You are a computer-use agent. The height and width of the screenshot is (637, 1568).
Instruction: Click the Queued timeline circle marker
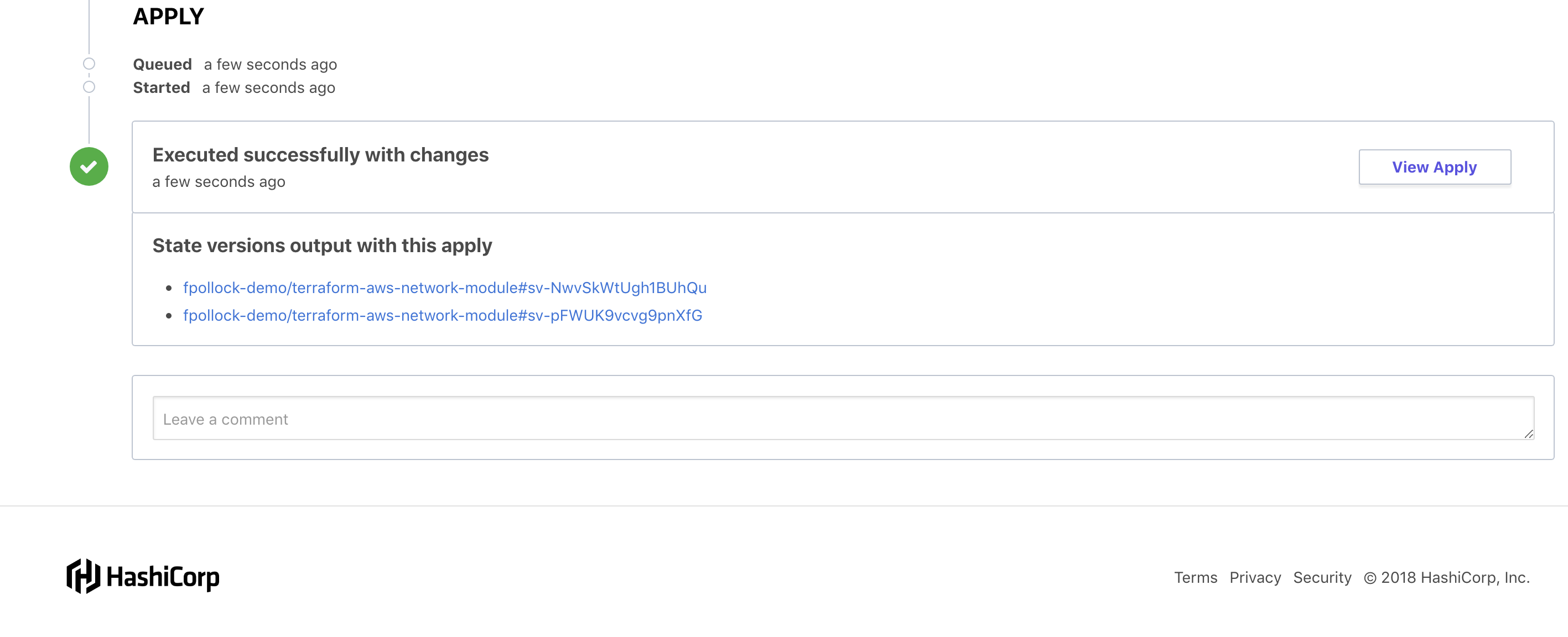[89, 64]
